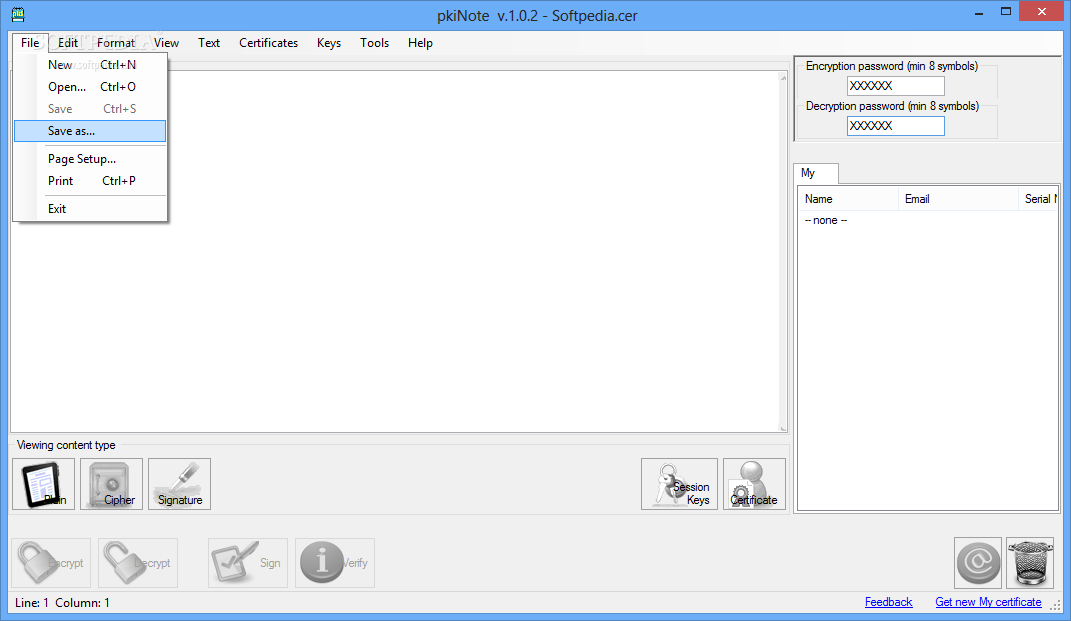The height and width of the screenshot is (621, 1071).
Task: Choose Print in the File menu
Action: point(90,180)
